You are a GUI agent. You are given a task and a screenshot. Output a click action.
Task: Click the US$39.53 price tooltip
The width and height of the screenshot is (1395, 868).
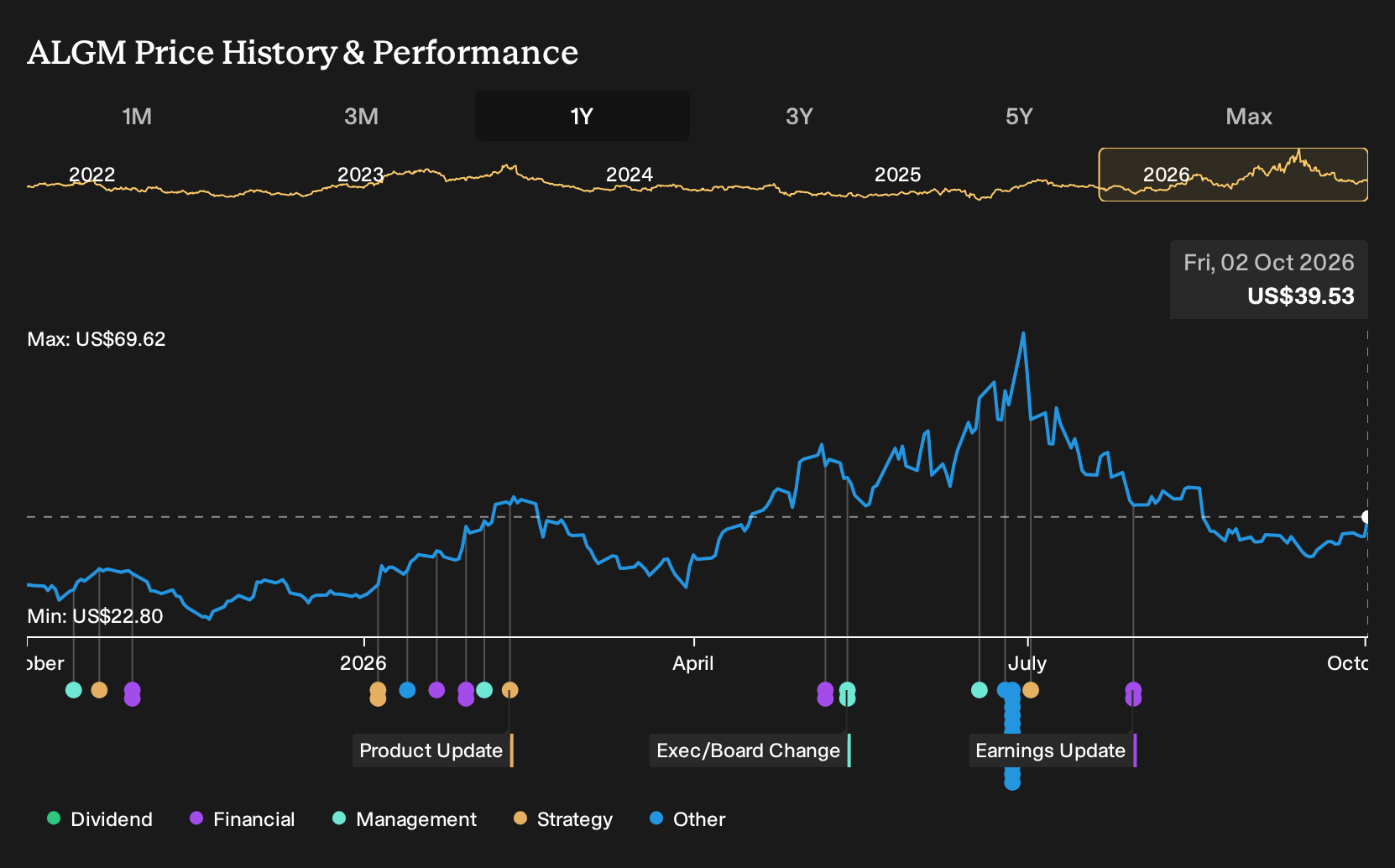tap(1269, 280)
